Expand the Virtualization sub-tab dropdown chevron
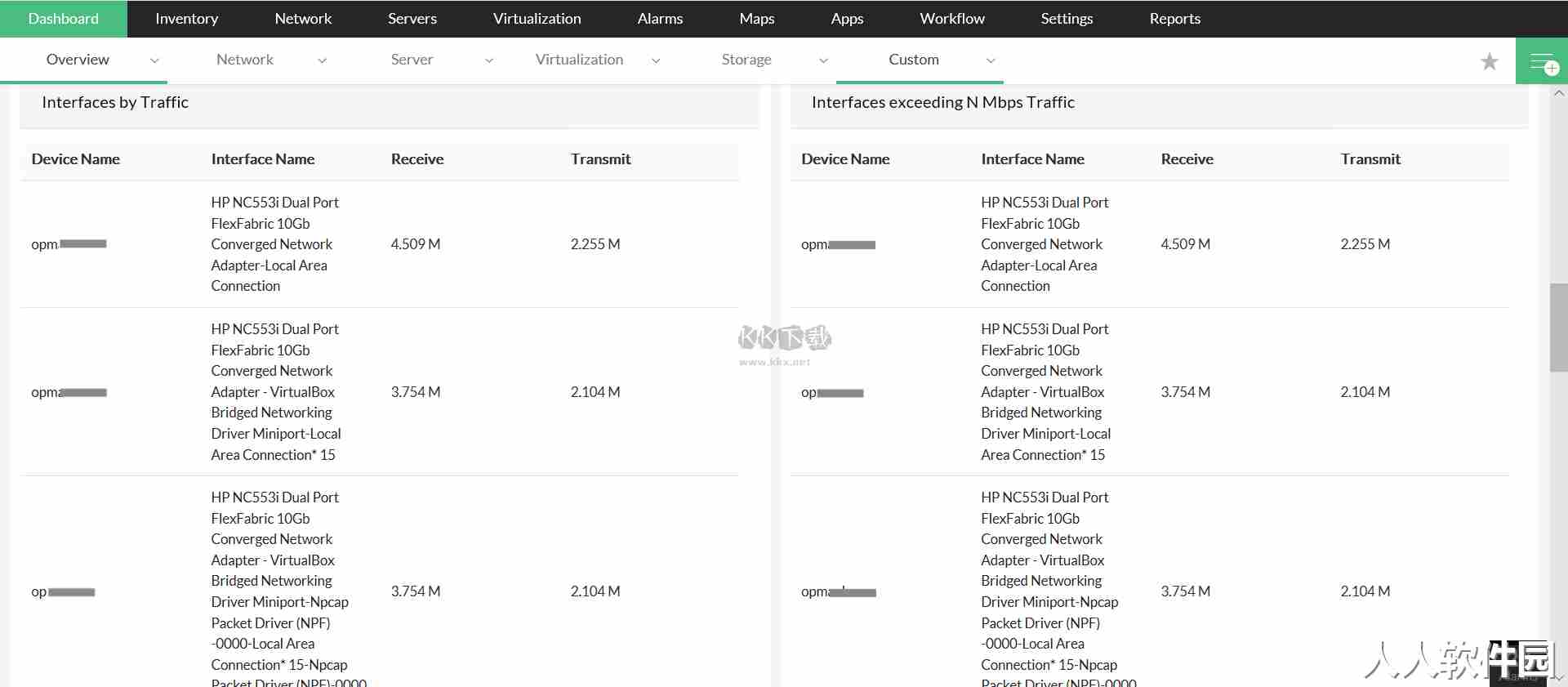1568x687 pixels. point(656,60)
